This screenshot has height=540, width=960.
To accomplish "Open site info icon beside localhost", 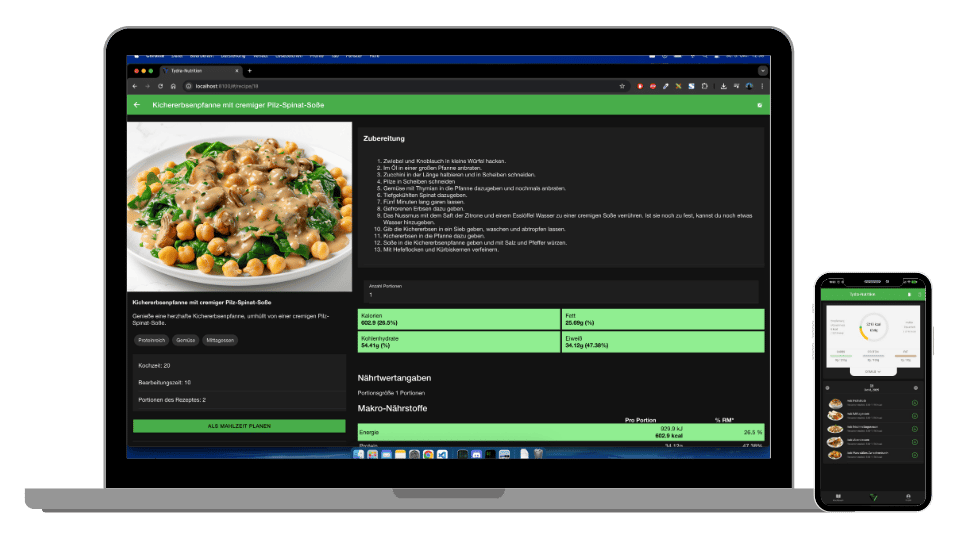I will (189, 86).
